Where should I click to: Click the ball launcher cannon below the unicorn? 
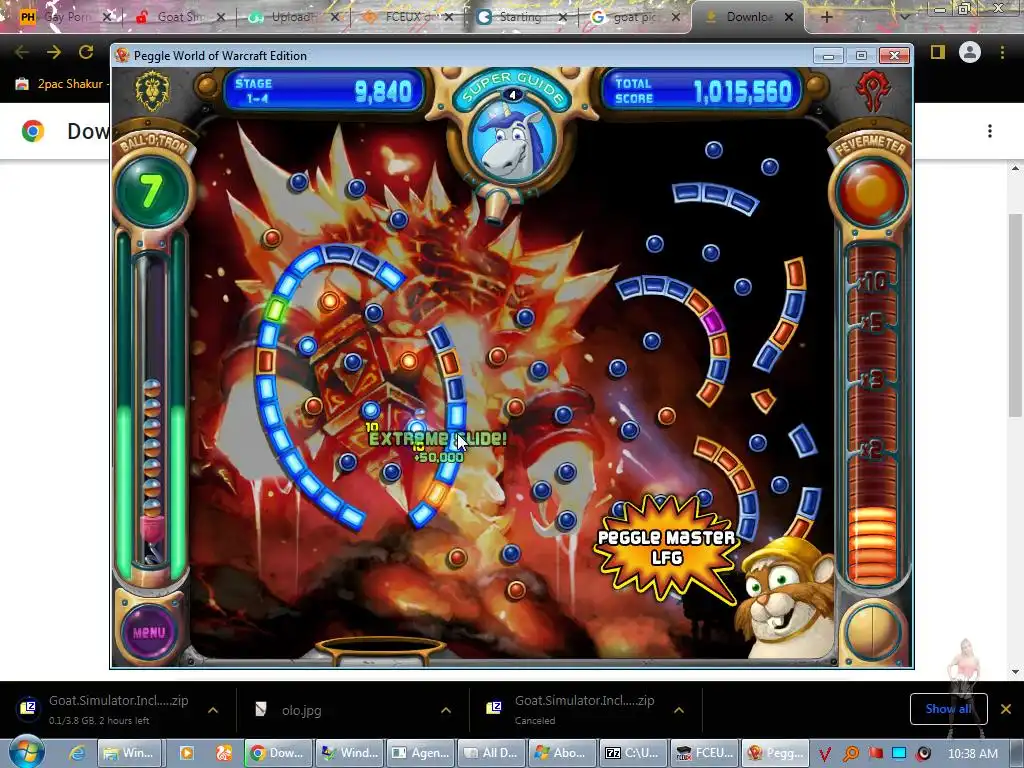(x=498, y=206)
